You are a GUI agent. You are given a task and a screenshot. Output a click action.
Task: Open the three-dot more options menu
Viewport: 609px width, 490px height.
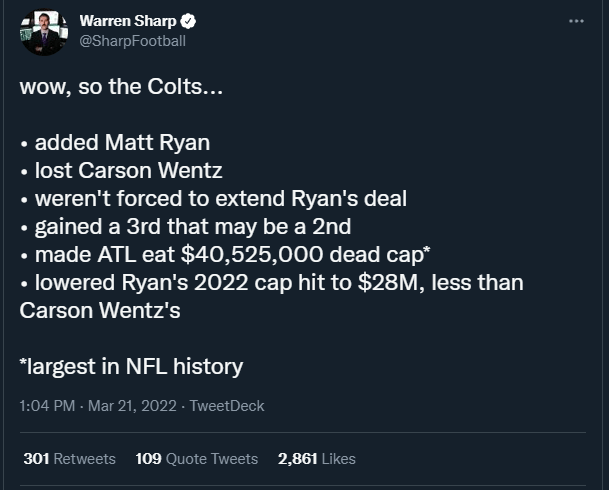[575, 21]
